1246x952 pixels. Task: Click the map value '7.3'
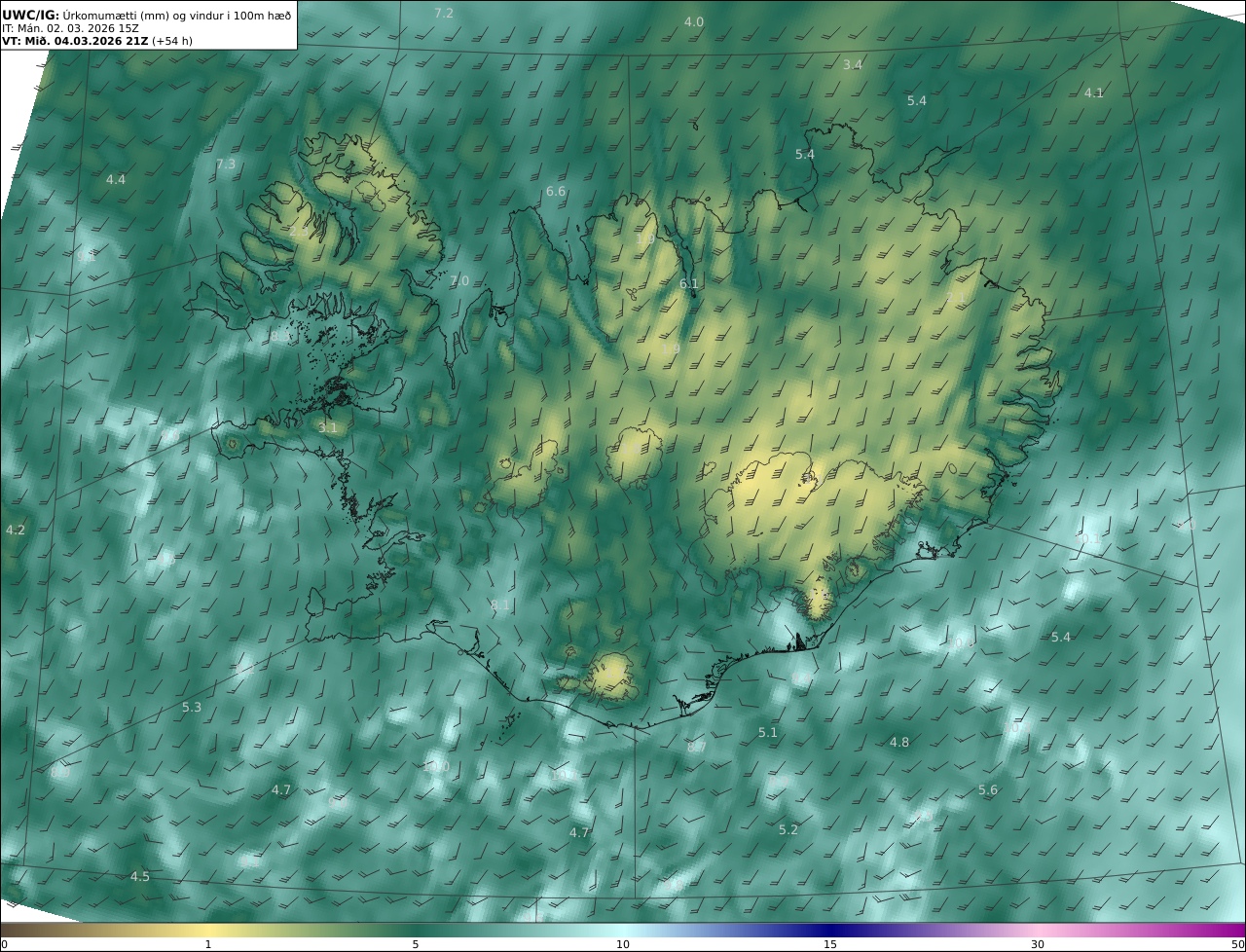226,164
